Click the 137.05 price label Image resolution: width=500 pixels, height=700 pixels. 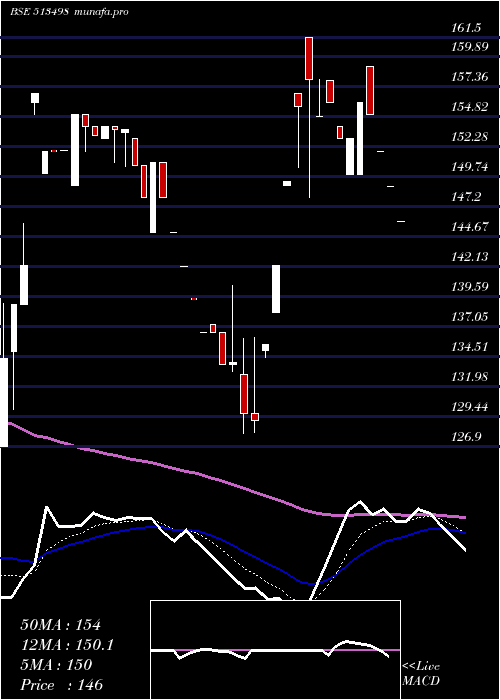[x=469, y=317]
